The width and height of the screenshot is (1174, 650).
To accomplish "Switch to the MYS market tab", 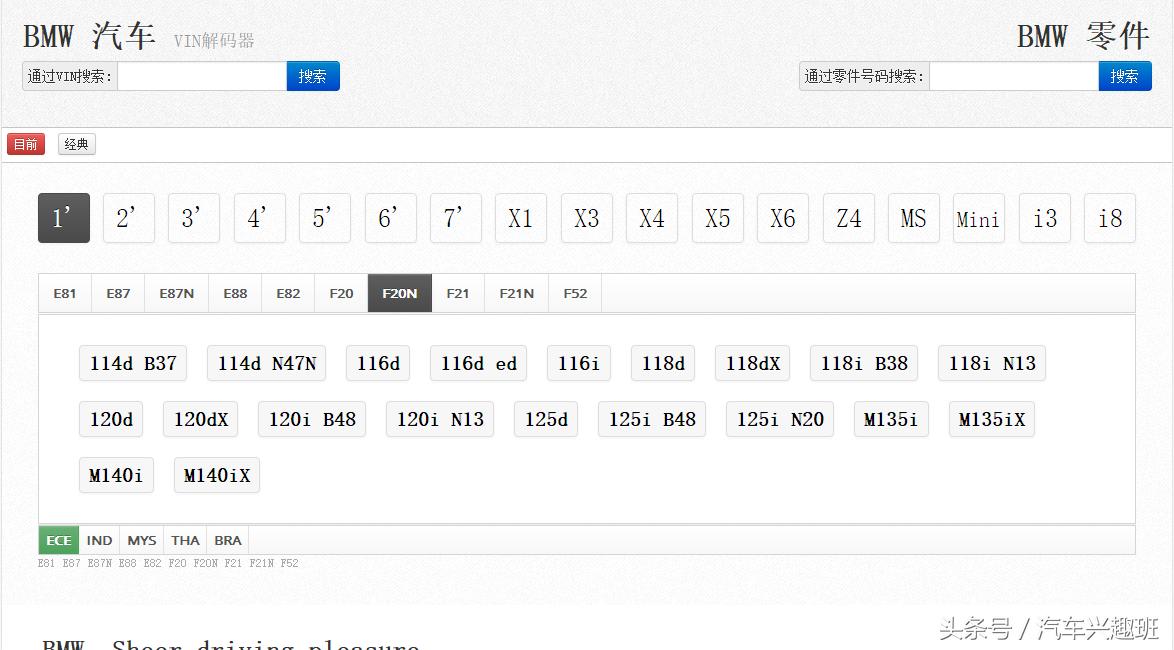I will tap(142, 540).
